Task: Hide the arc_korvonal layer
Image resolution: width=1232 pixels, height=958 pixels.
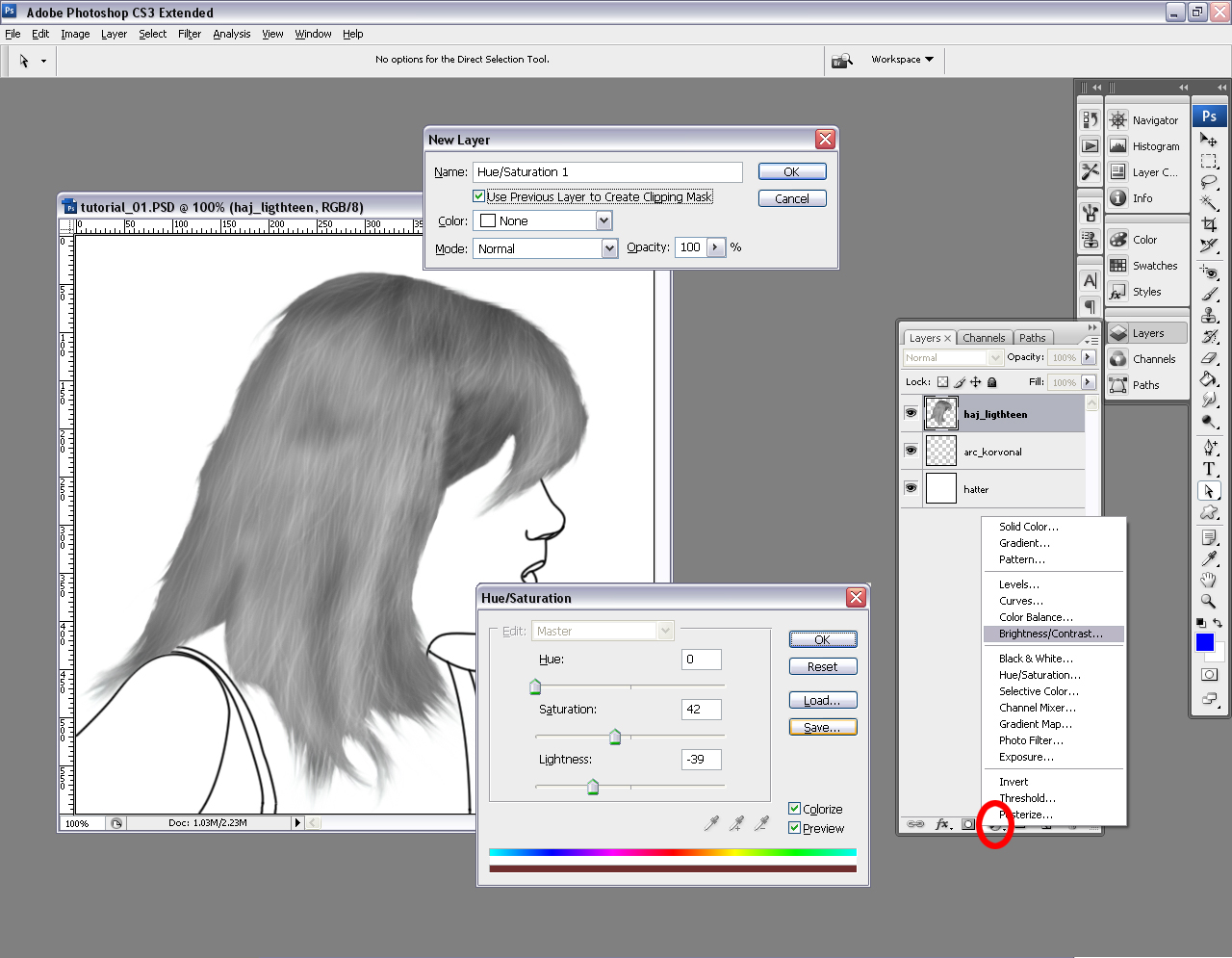Action: [911, 451]
